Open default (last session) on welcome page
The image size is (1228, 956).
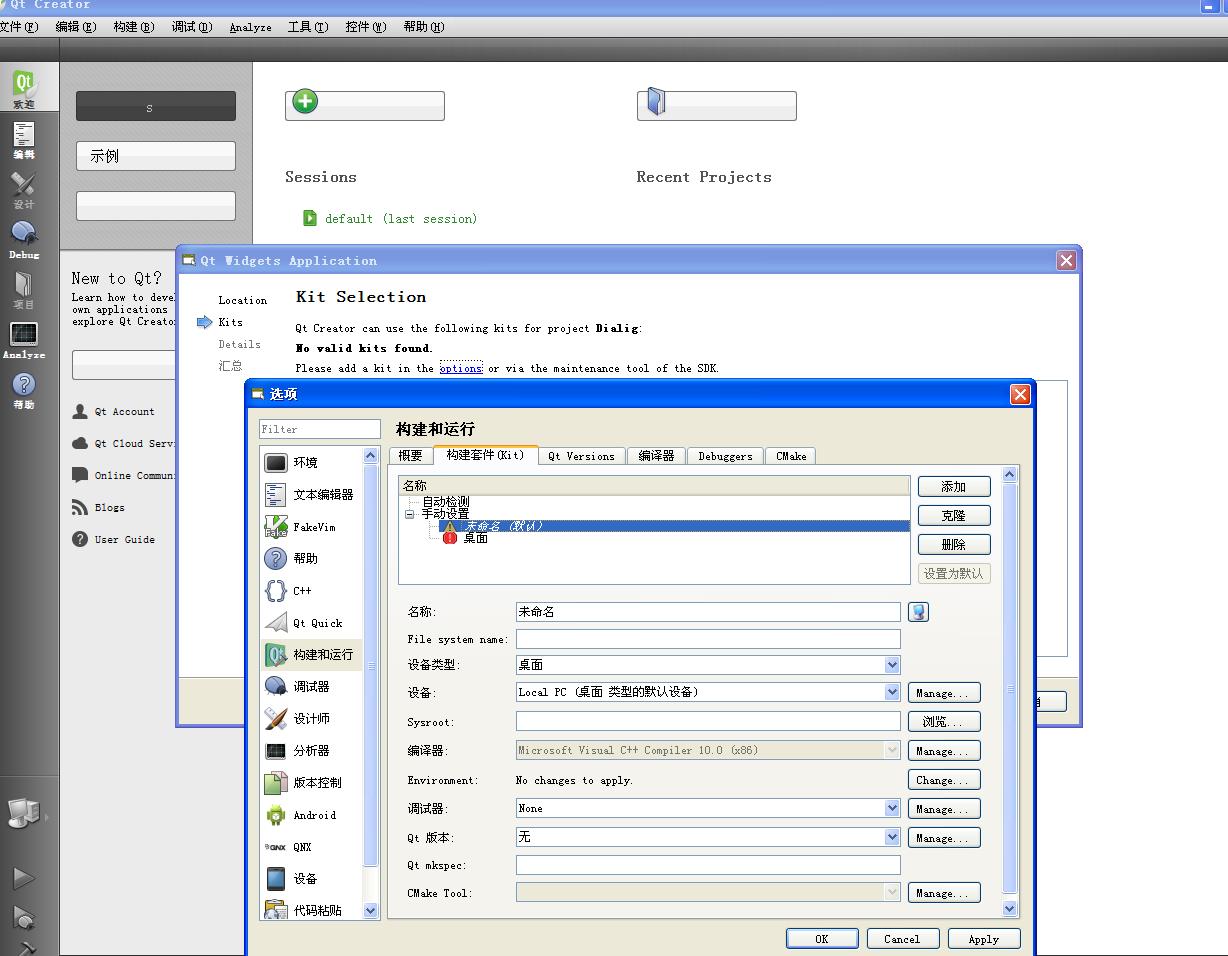coord(400,218)
